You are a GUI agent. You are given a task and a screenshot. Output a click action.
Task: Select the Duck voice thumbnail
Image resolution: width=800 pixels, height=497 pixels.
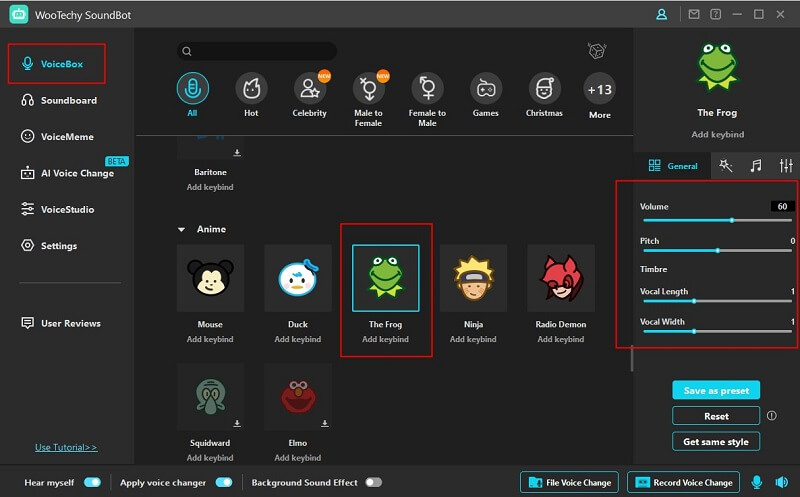pyautogui.click(x=298, y=278)
